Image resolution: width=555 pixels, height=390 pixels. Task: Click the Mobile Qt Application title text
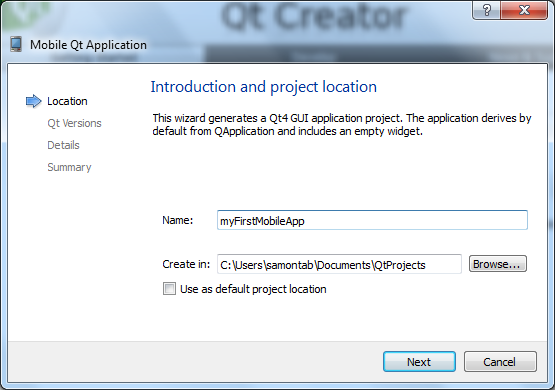pos(88,45)
